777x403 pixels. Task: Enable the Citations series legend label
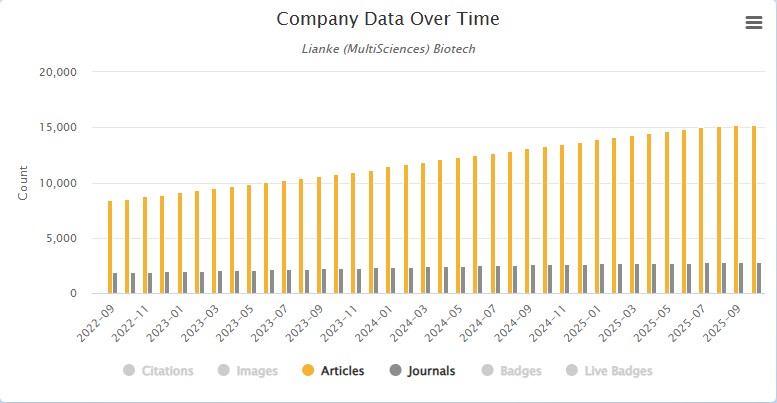click(x=167, y=371)
